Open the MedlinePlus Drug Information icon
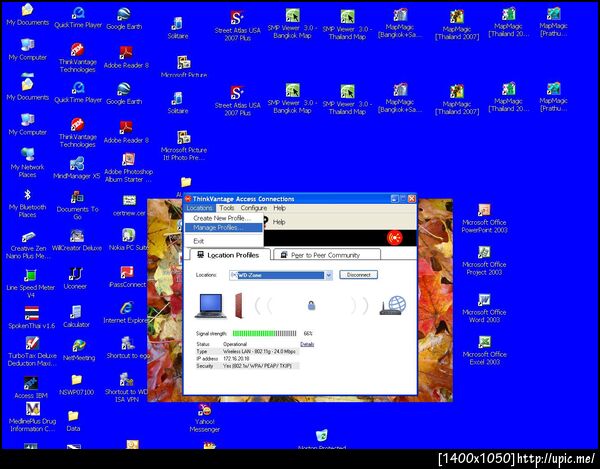Viewport: 600px width, 469px height. 33,417
